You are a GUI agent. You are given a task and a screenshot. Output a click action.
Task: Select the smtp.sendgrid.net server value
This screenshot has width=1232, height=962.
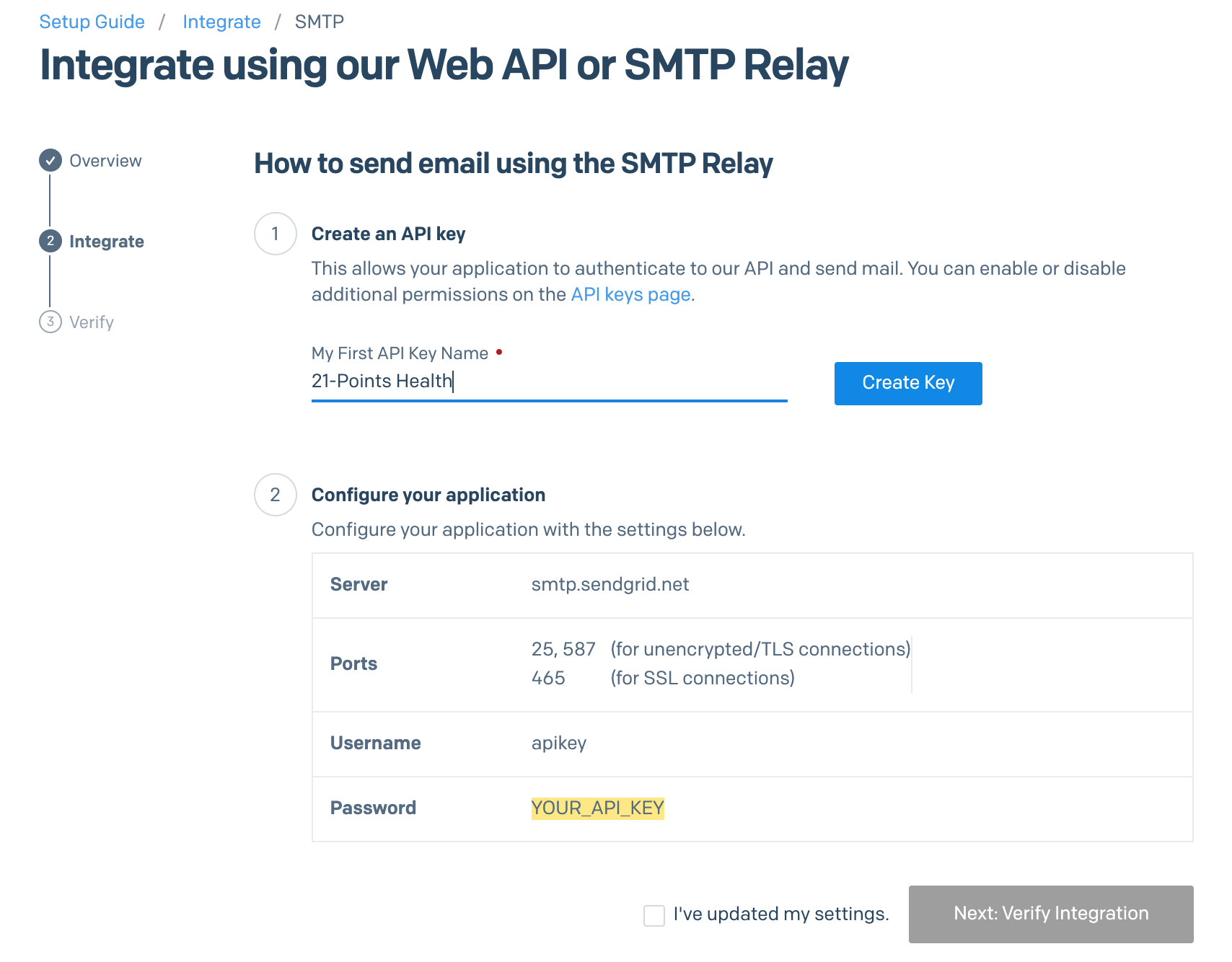pyautogui.click(x=610, y=584)
